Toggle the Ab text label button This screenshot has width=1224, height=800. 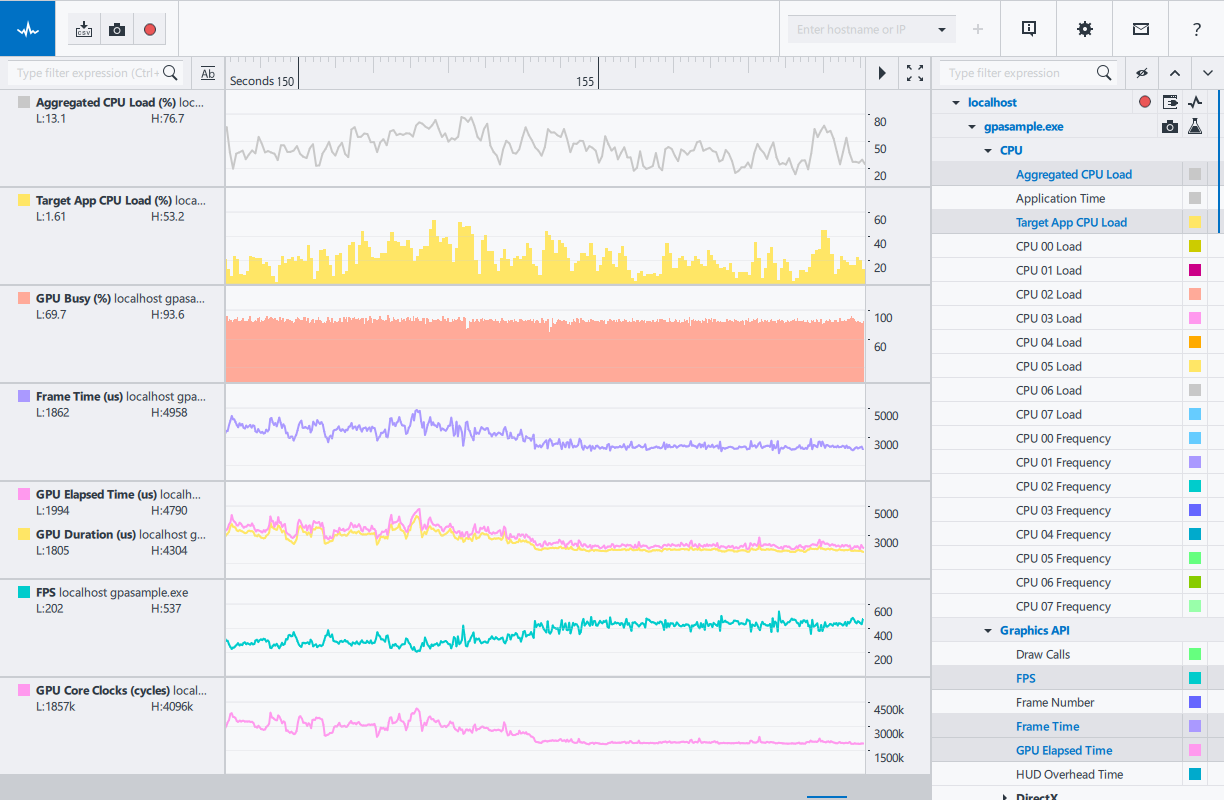click(x=207, y=73)
